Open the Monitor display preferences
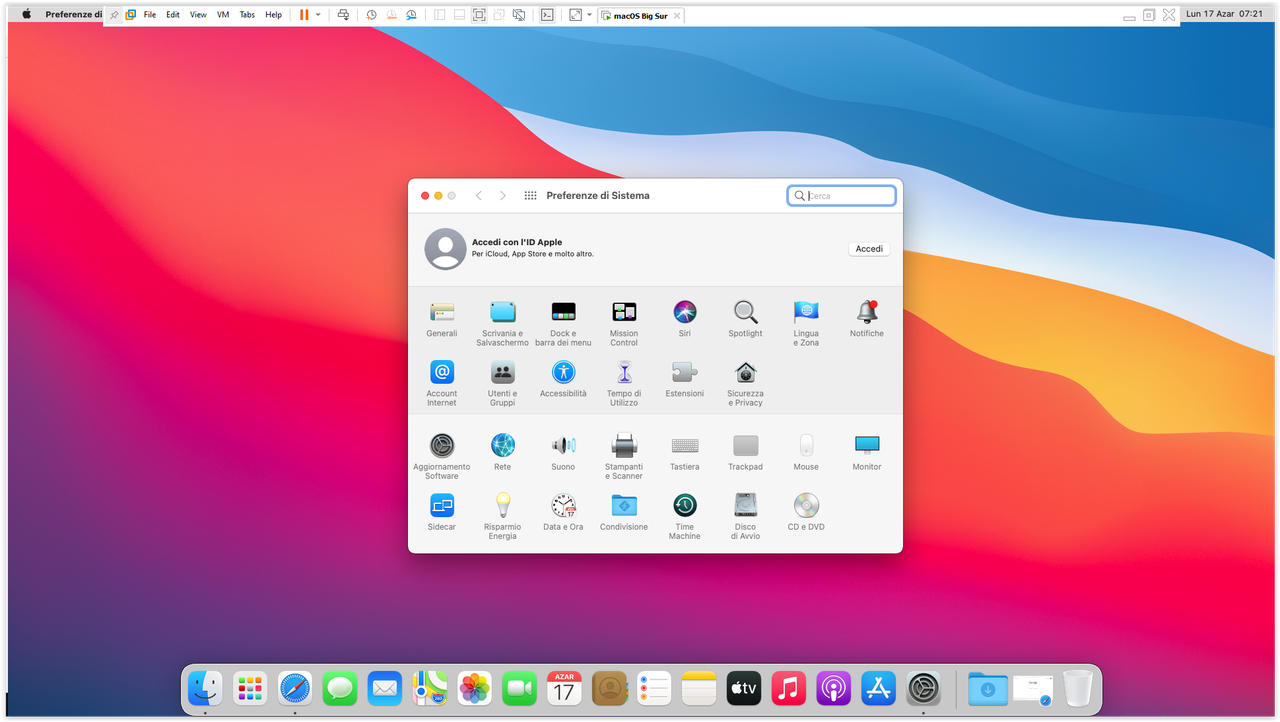Screen dimensions: 1280x722 pyautogui.click(x=867, y=452)
